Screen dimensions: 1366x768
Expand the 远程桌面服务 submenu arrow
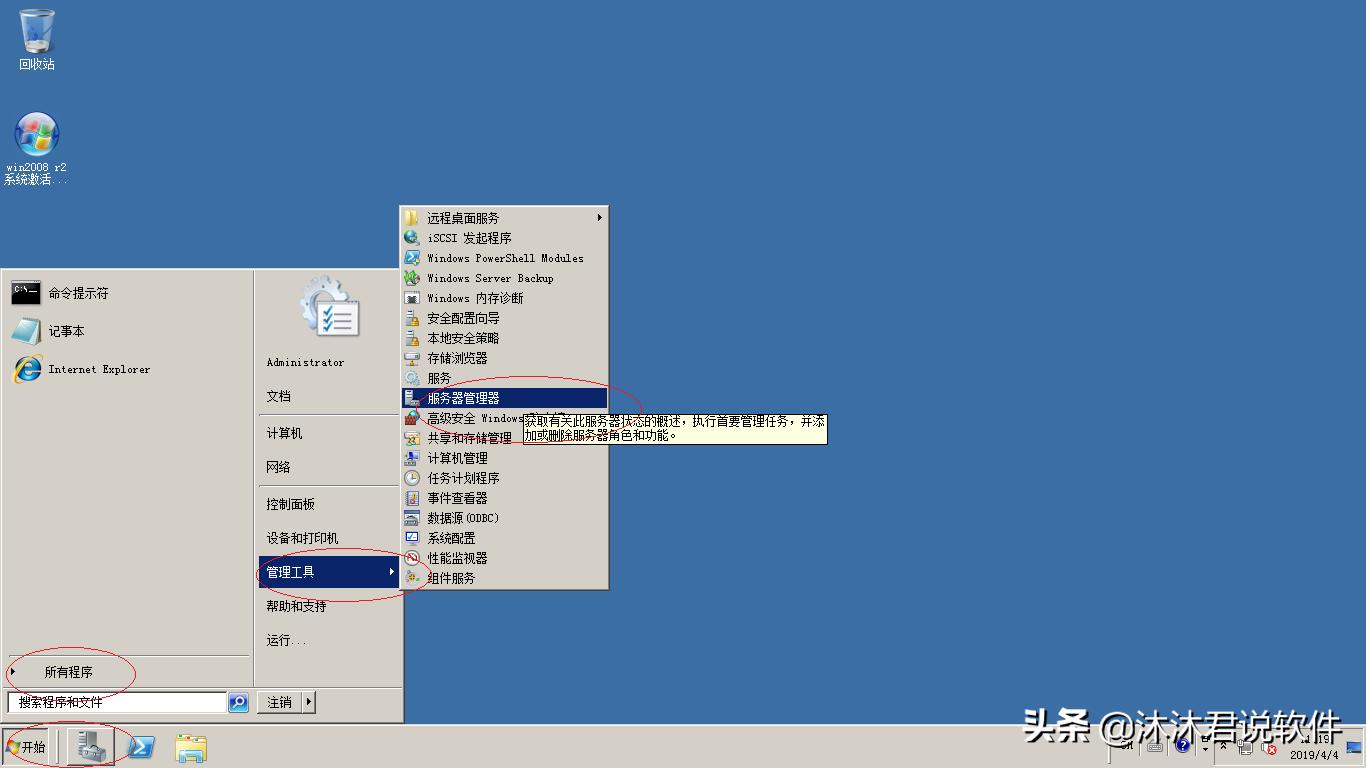pyautogui.click(x=600, y=217)
